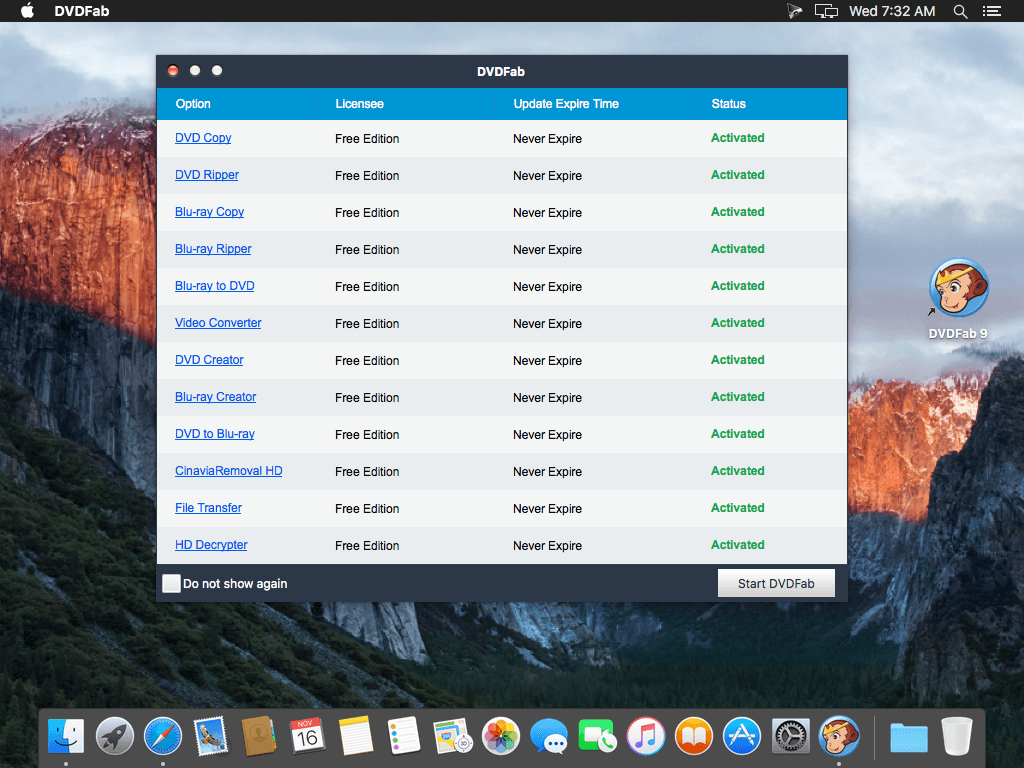This screenshot has height=768, width=1024.
Task: Open Spotlight search magnifier in menu bar
Action: pos(960,11)
